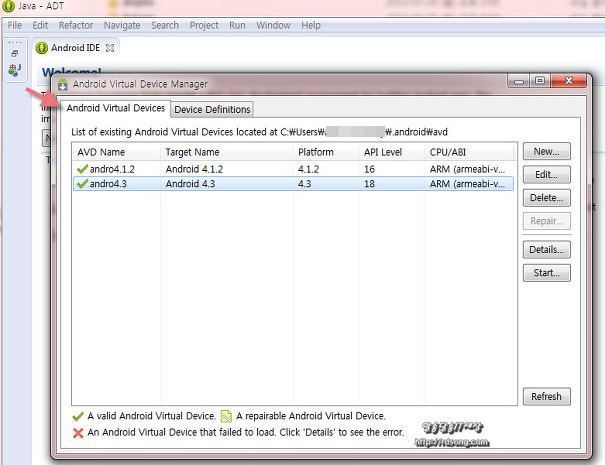Click the Android IDE tab icon
The image size is (605, 465).
pyautogui.click(x=42, y=48)
